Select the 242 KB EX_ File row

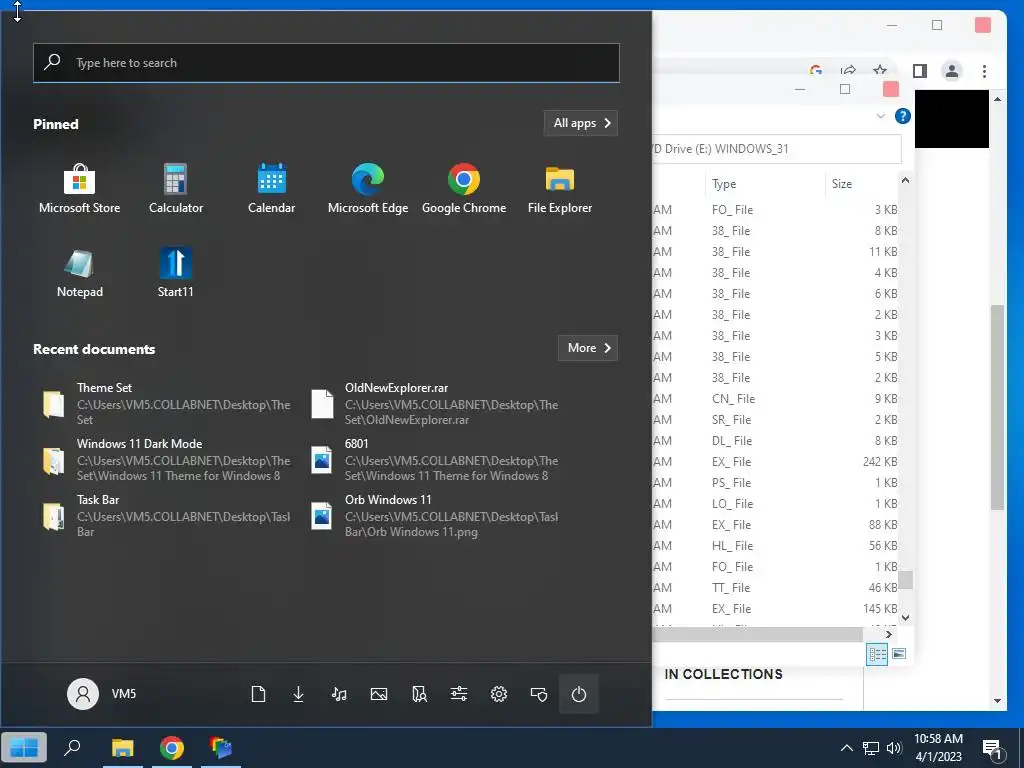coord(776,462)
